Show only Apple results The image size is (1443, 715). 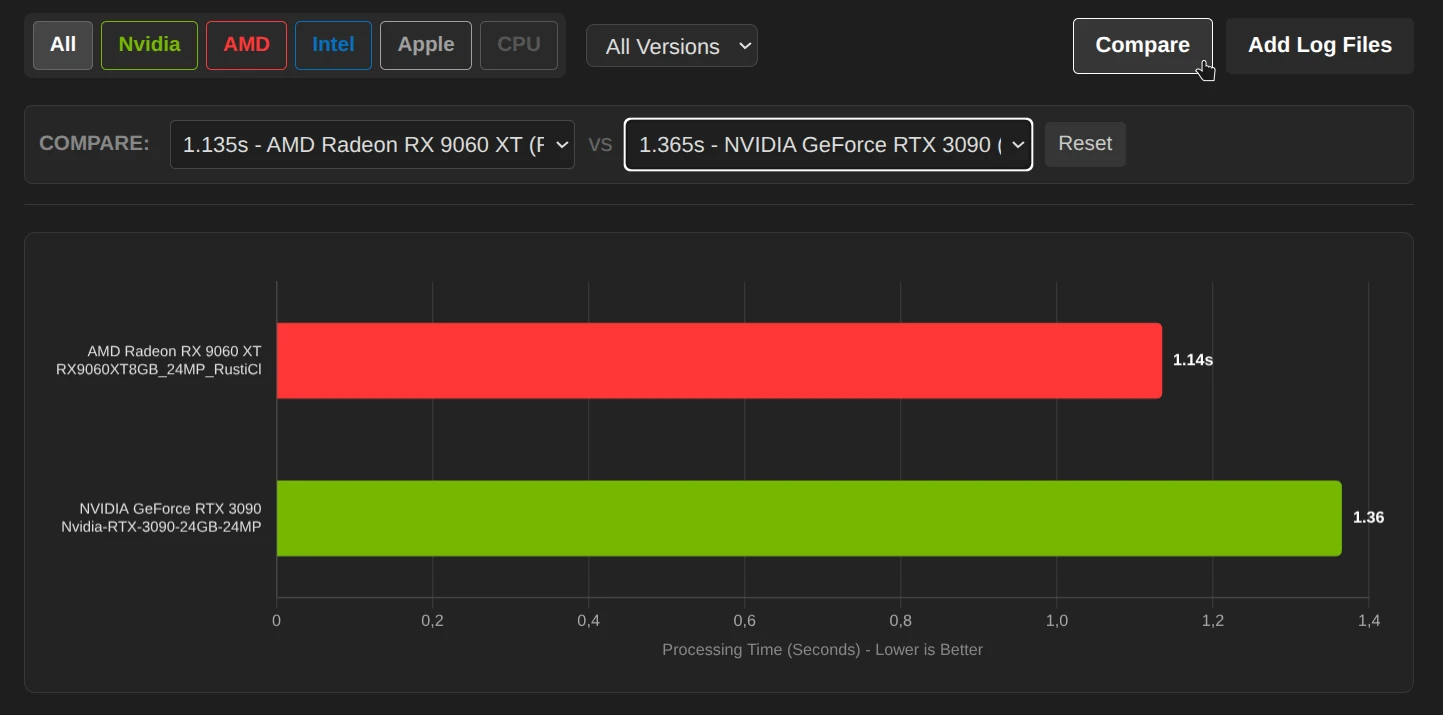pos(425,45)
